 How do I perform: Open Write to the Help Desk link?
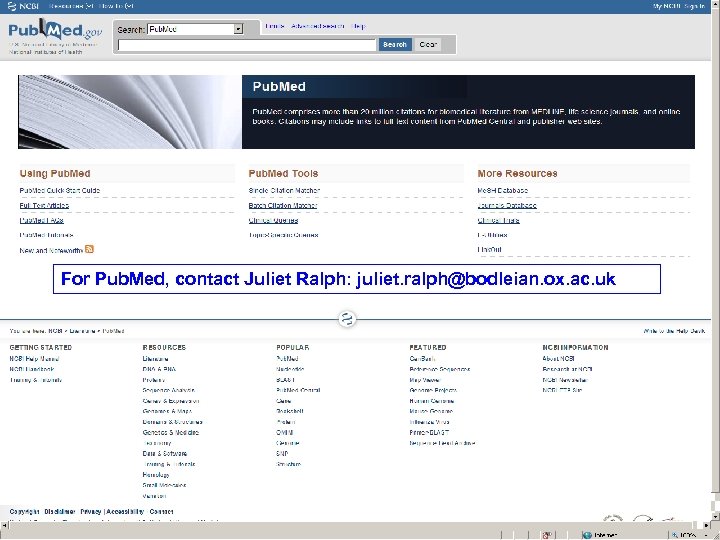tap(674, 331)
